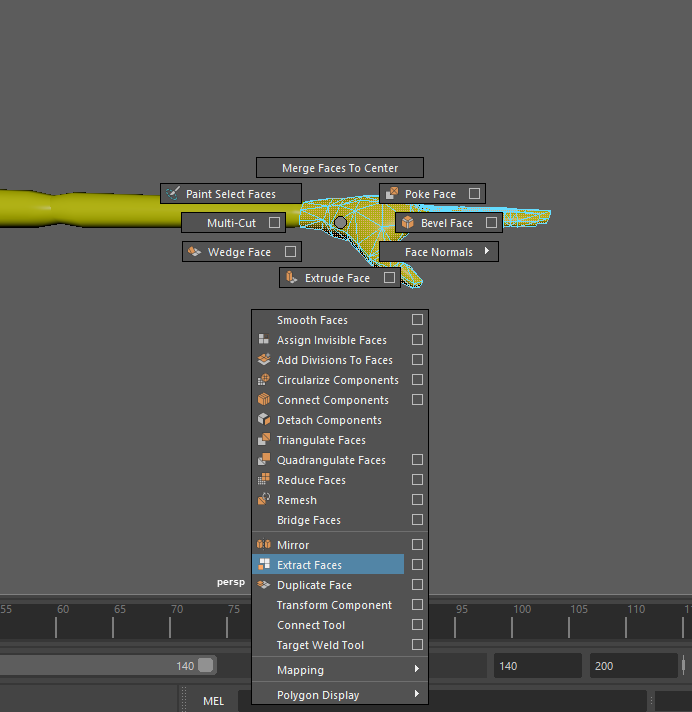Click the animation end time field 200
This screenshot has width=692, height=712.
coord(633,666)
